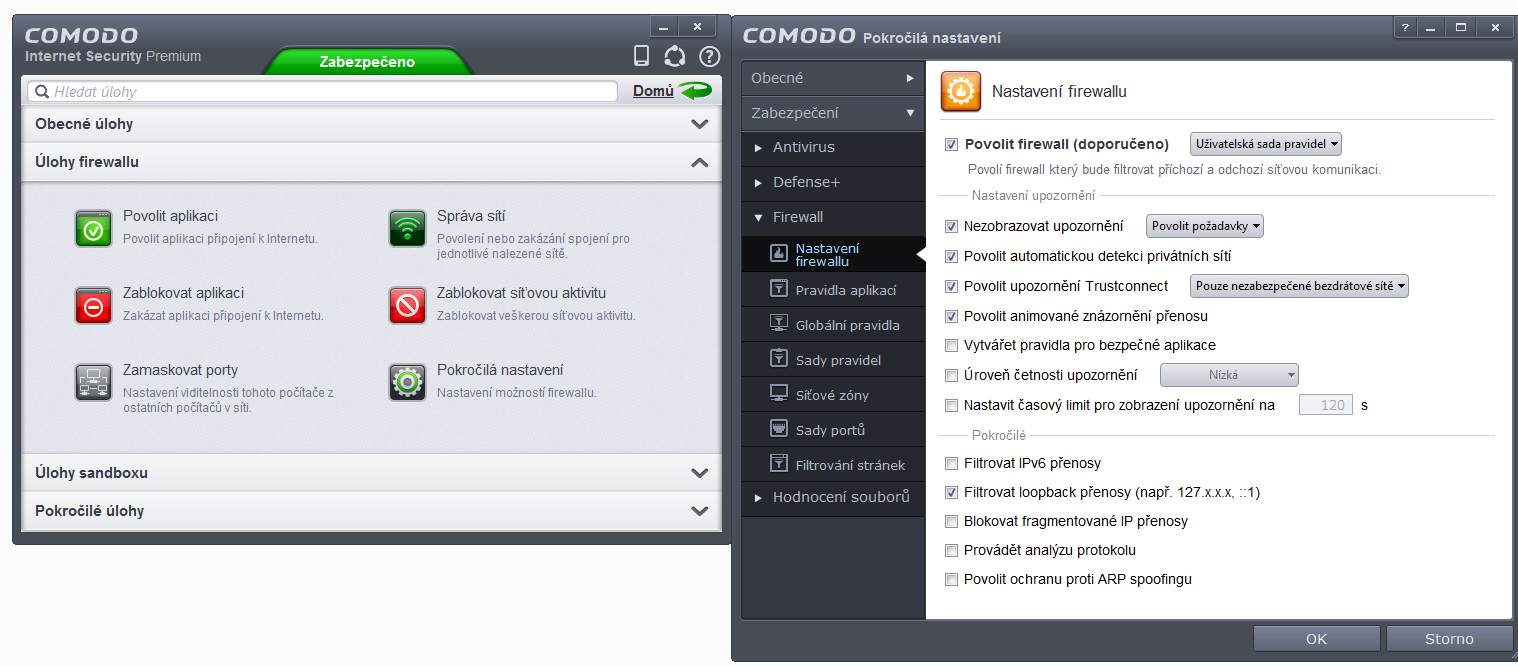Click the mobile device icon in header
This screenshot has width=1518, height=666.
click(x=642, y=56)
